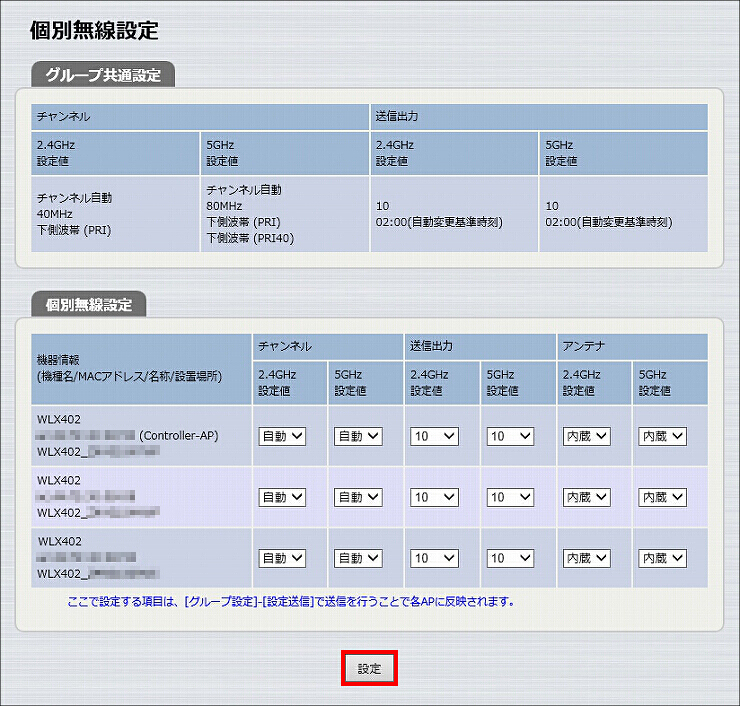Viewport: 740px width, 706px height.
Task: Open second WLX402 2.4GHz channel dropdown
Action: tap(282, 497)
